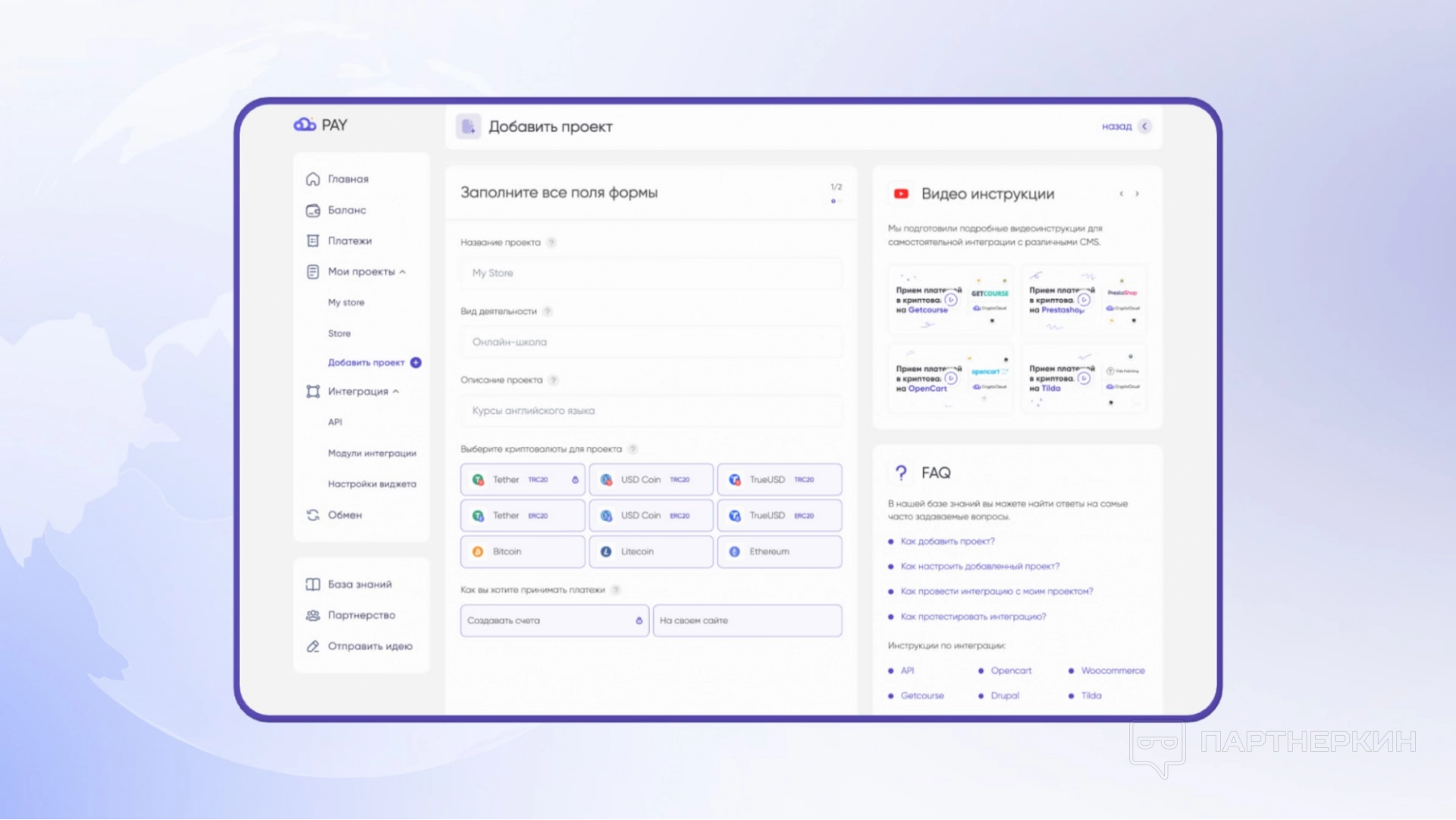Click the Партнерство people icon

click(312, 615)
